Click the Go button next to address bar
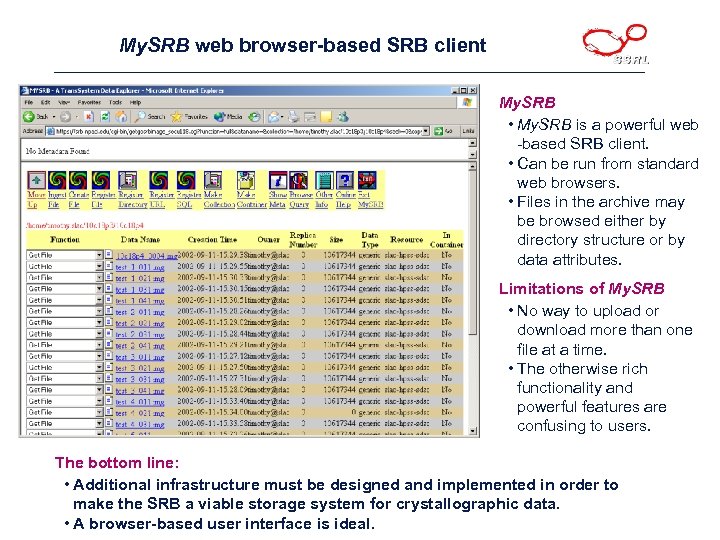Image resolution: width=720 pixels, height=540 pixels. pyautogui.click(x=444, y=131)
